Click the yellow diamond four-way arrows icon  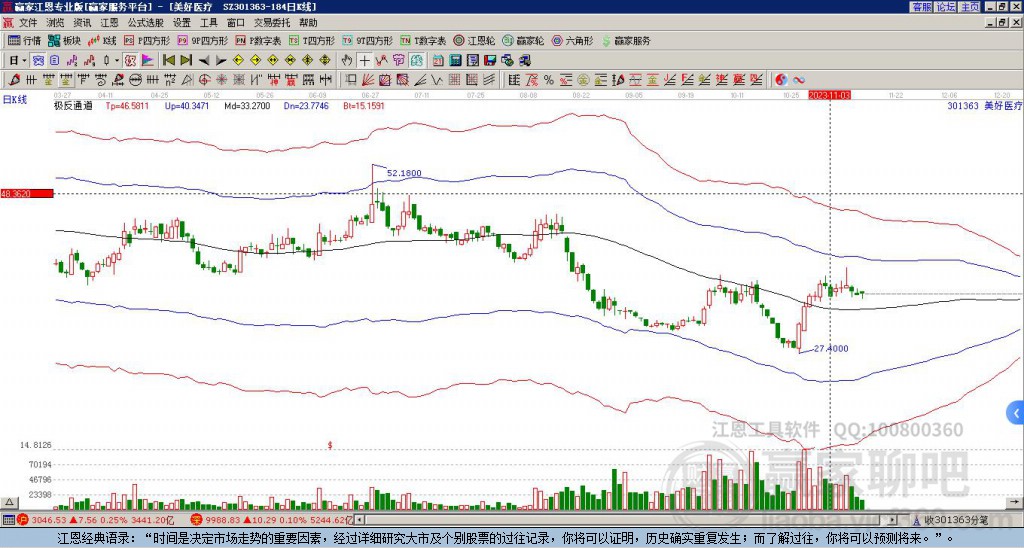click(325, 60)
